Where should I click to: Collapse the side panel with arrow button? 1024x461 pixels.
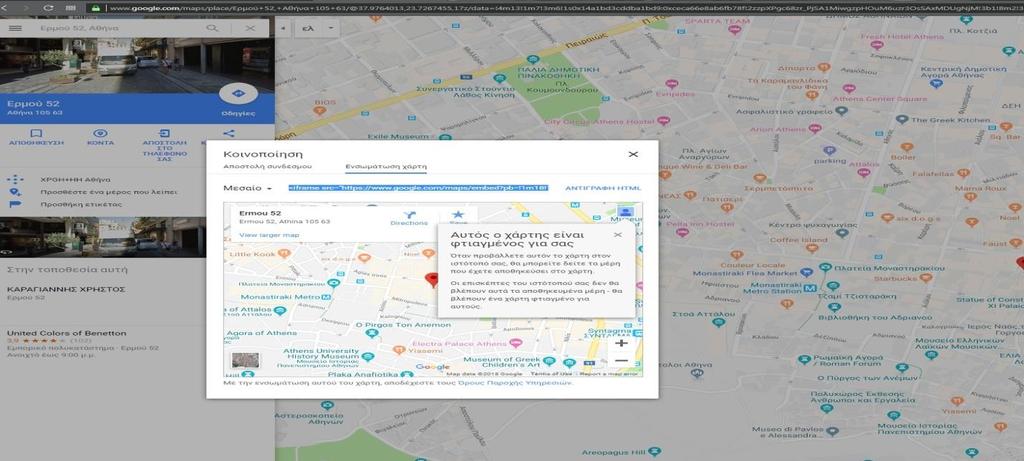pyautogui.click(x=283, y=29)
